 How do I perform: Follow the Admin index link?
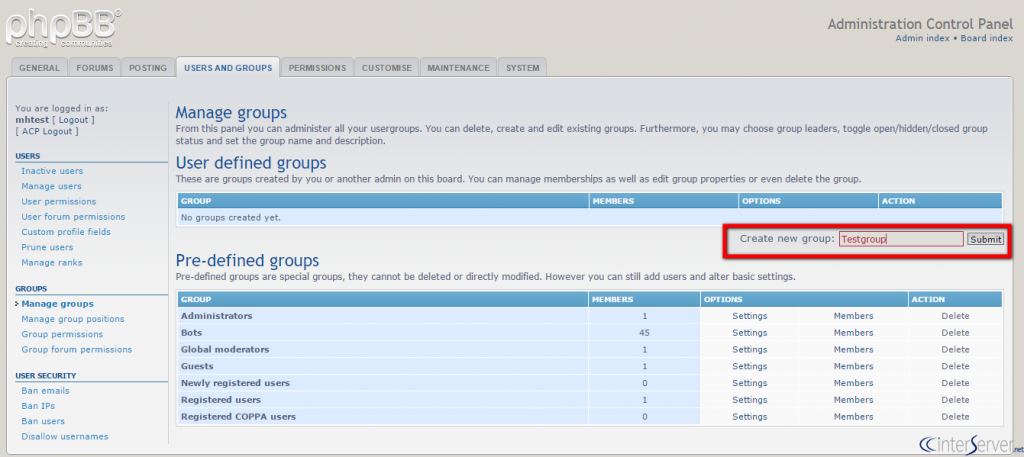[x=922, y=39]
